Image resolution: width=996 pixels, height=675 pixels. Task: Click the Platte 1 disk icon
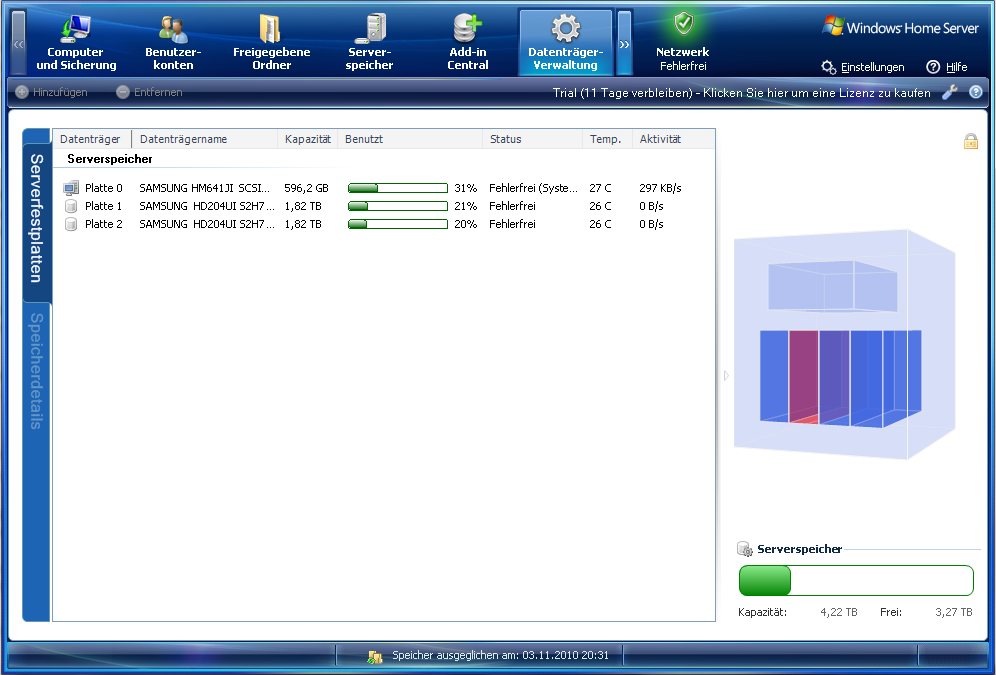[x=71, y=206]
